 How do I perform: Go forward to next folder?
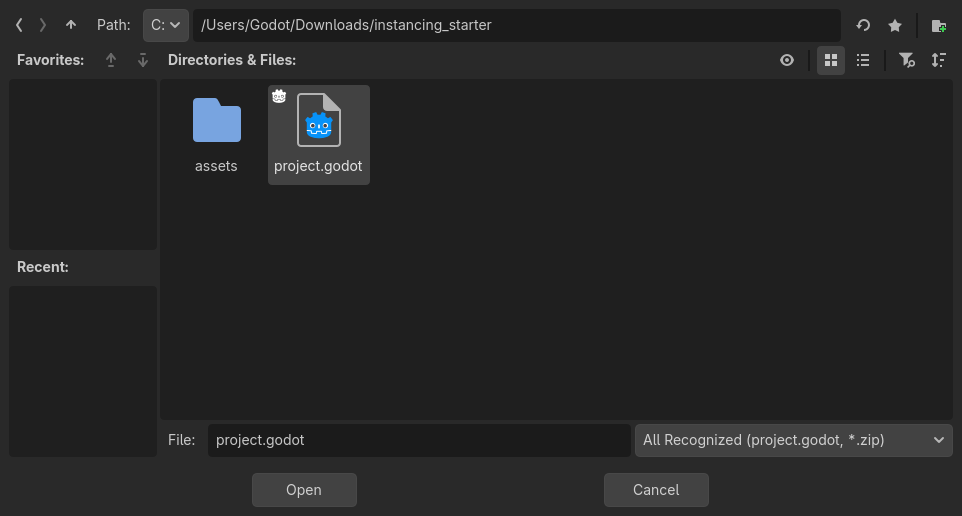tap(43, 25)
